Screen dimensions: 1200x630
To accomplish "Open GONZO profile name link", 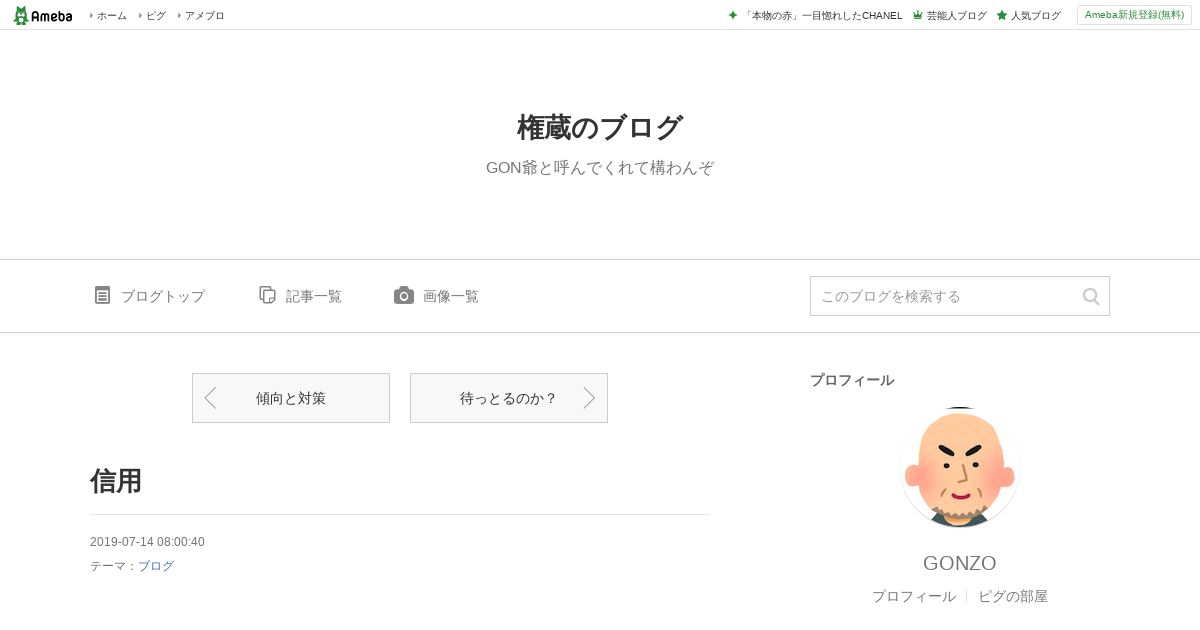I will (x=960, y=563).
